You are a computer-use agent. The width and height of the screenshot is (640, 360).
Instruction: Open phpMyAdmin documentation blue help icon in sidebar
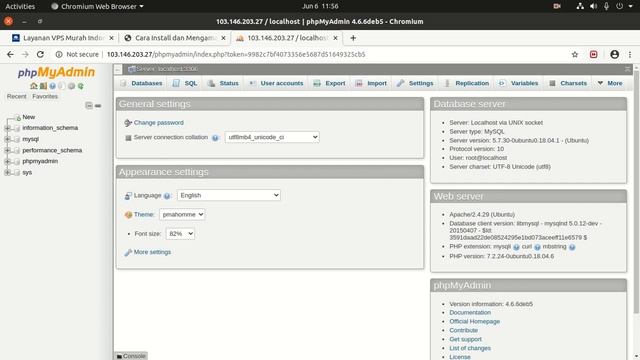click(52, 86)
